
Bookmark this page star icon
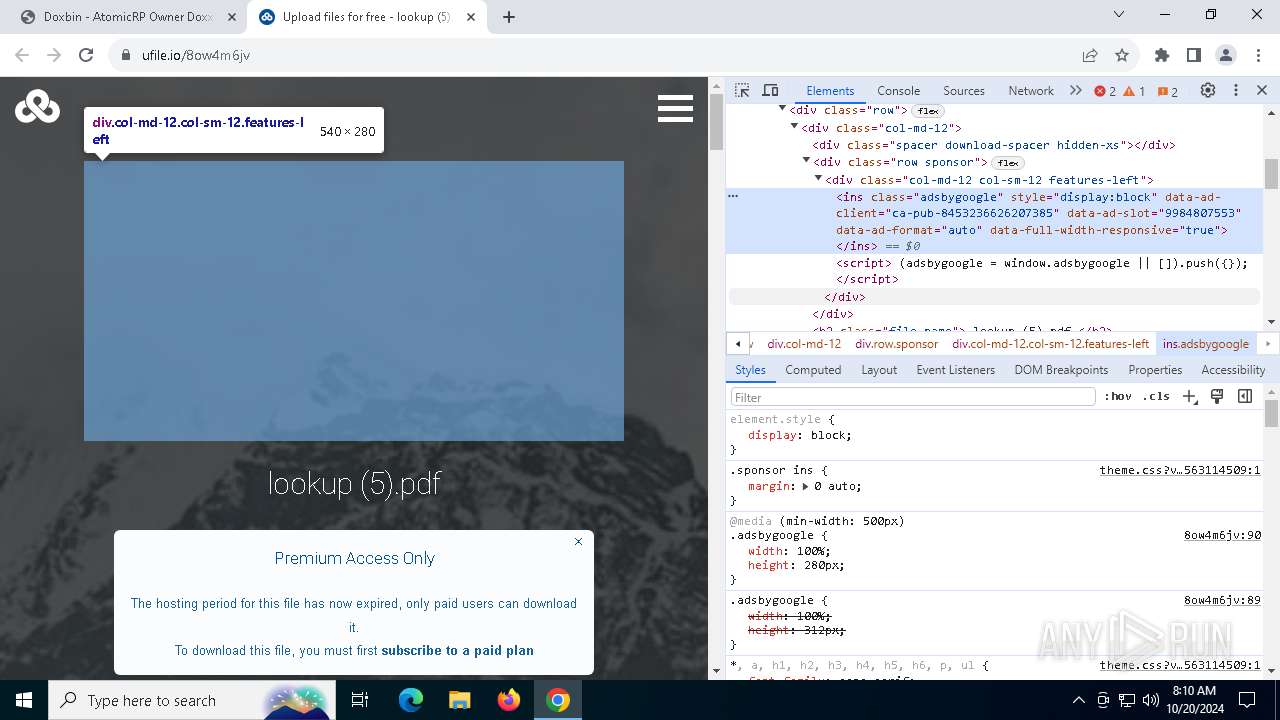[x=1122, y=55]
